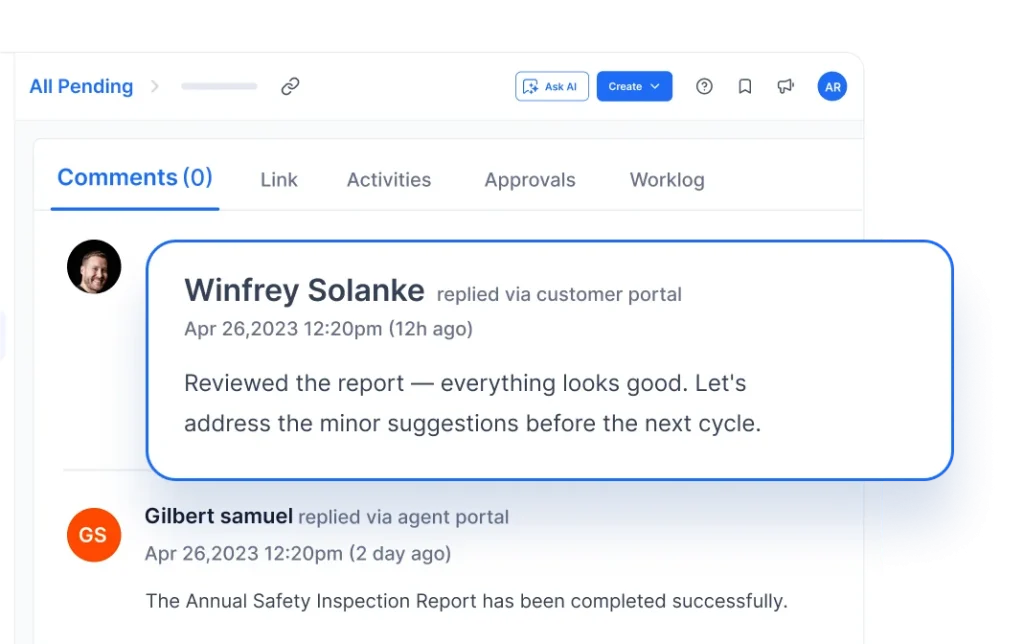Open the AR account avatar
This screenshot has height=644, width=1024.
pyautogui.click(x=832, y=86)
